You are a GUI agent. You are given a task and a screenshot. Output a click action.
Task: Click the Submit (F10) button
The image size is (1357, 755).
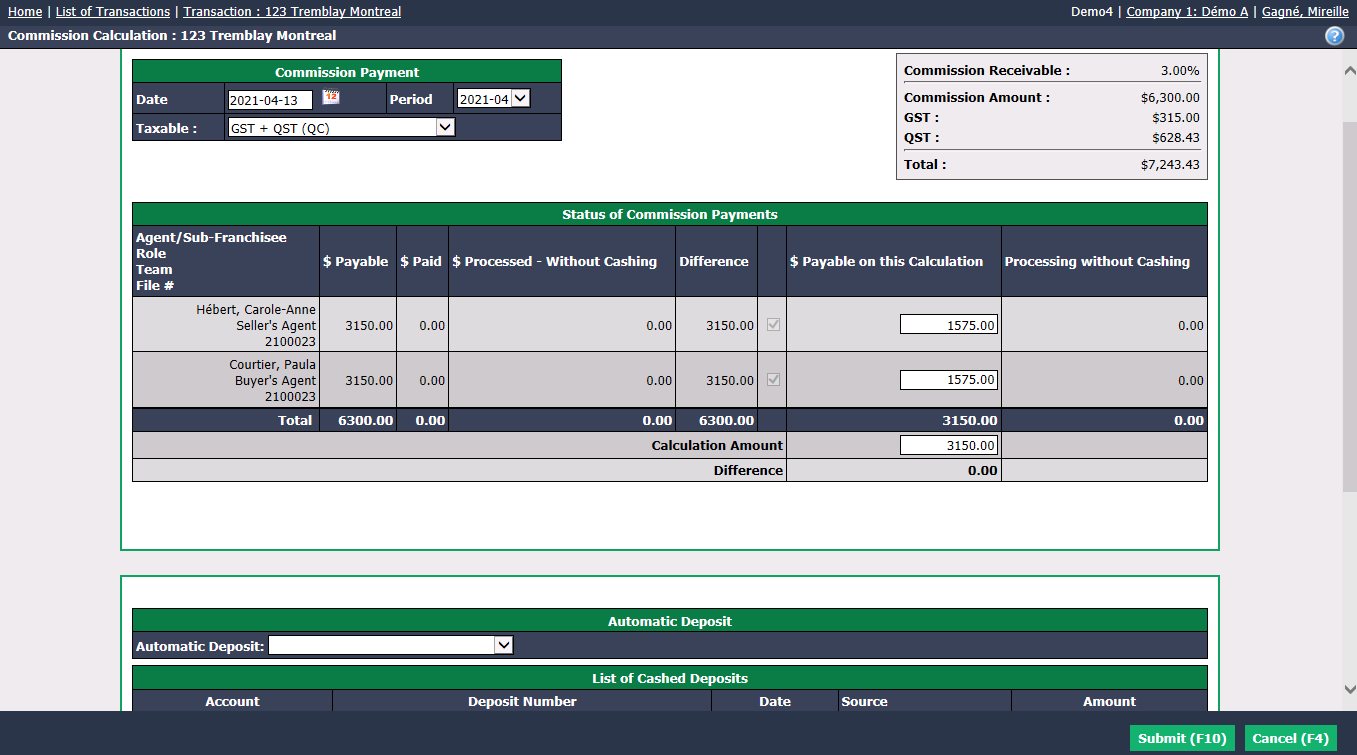(x=1182, y=738)
